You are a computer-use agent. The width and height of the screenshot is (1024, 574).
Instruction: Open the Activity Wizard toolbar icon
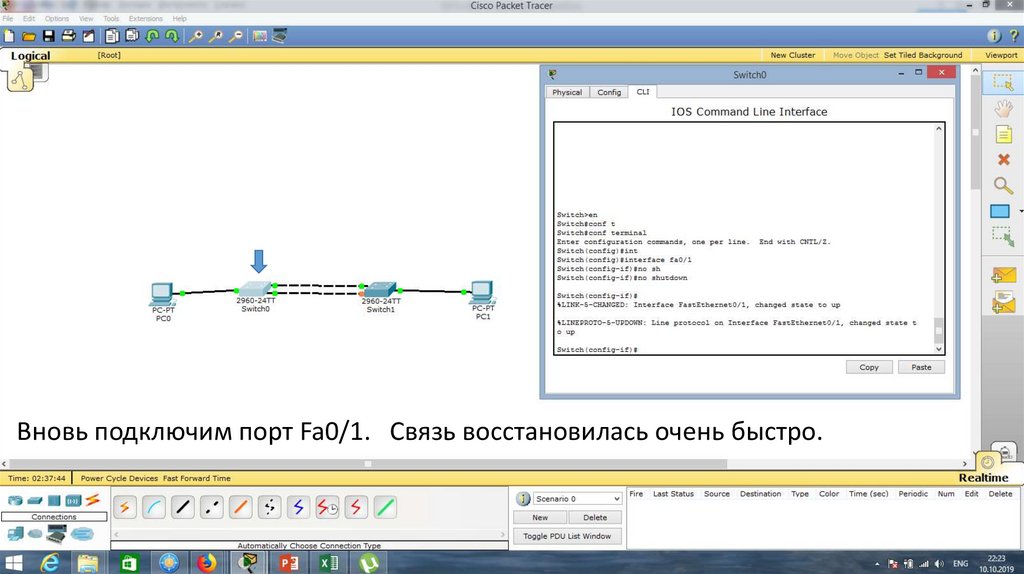pos(88,36)
